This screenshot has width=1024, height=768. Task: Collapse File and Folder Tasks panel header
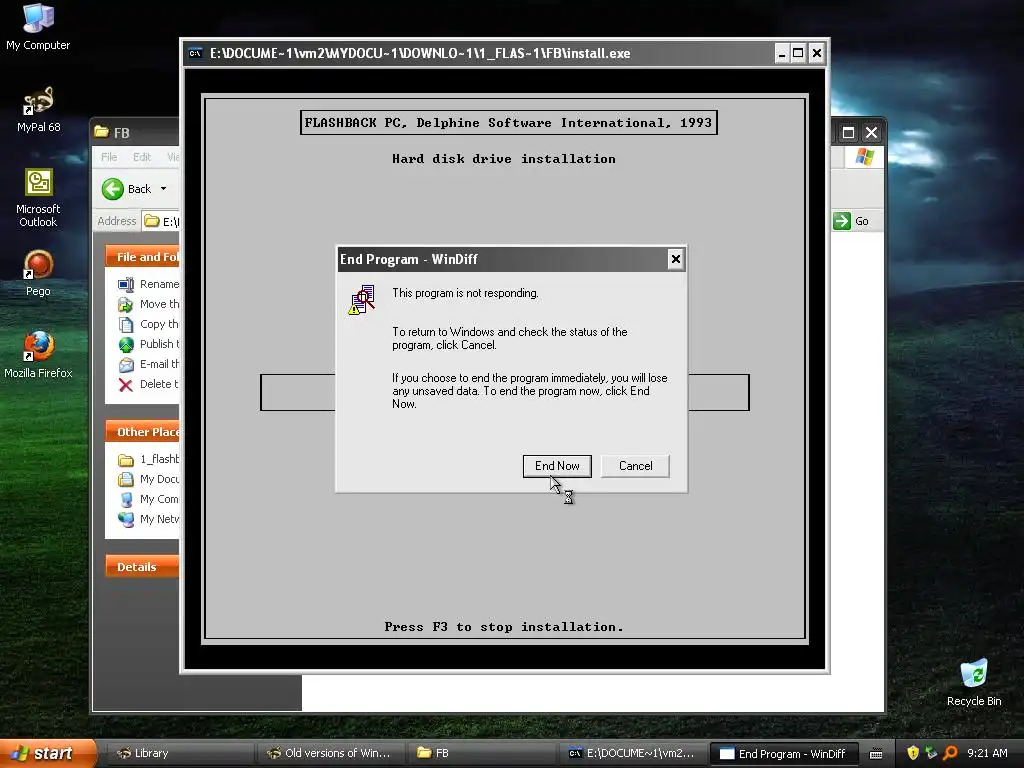142,257
